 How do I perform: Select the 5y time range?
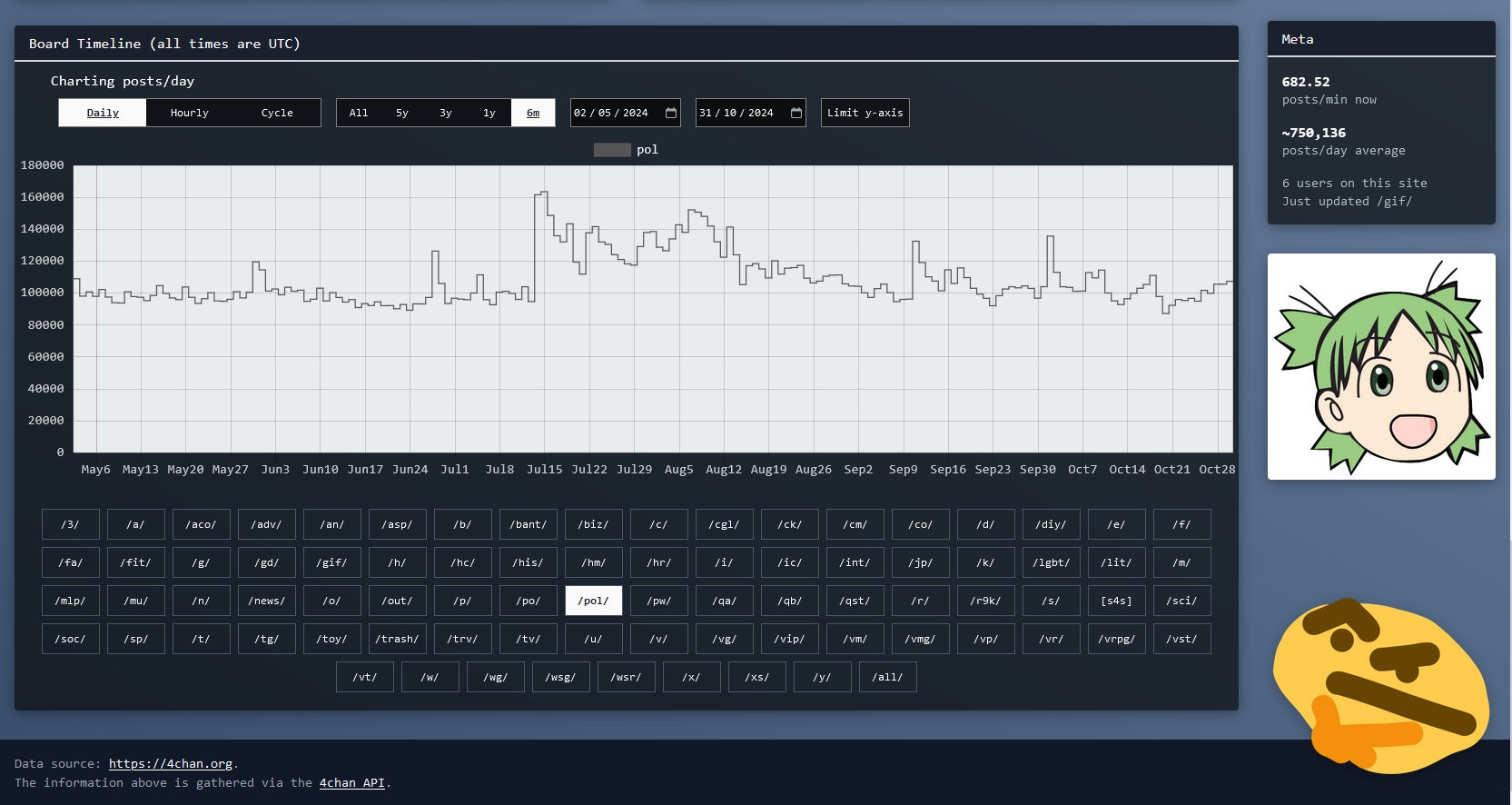point(402,113)
